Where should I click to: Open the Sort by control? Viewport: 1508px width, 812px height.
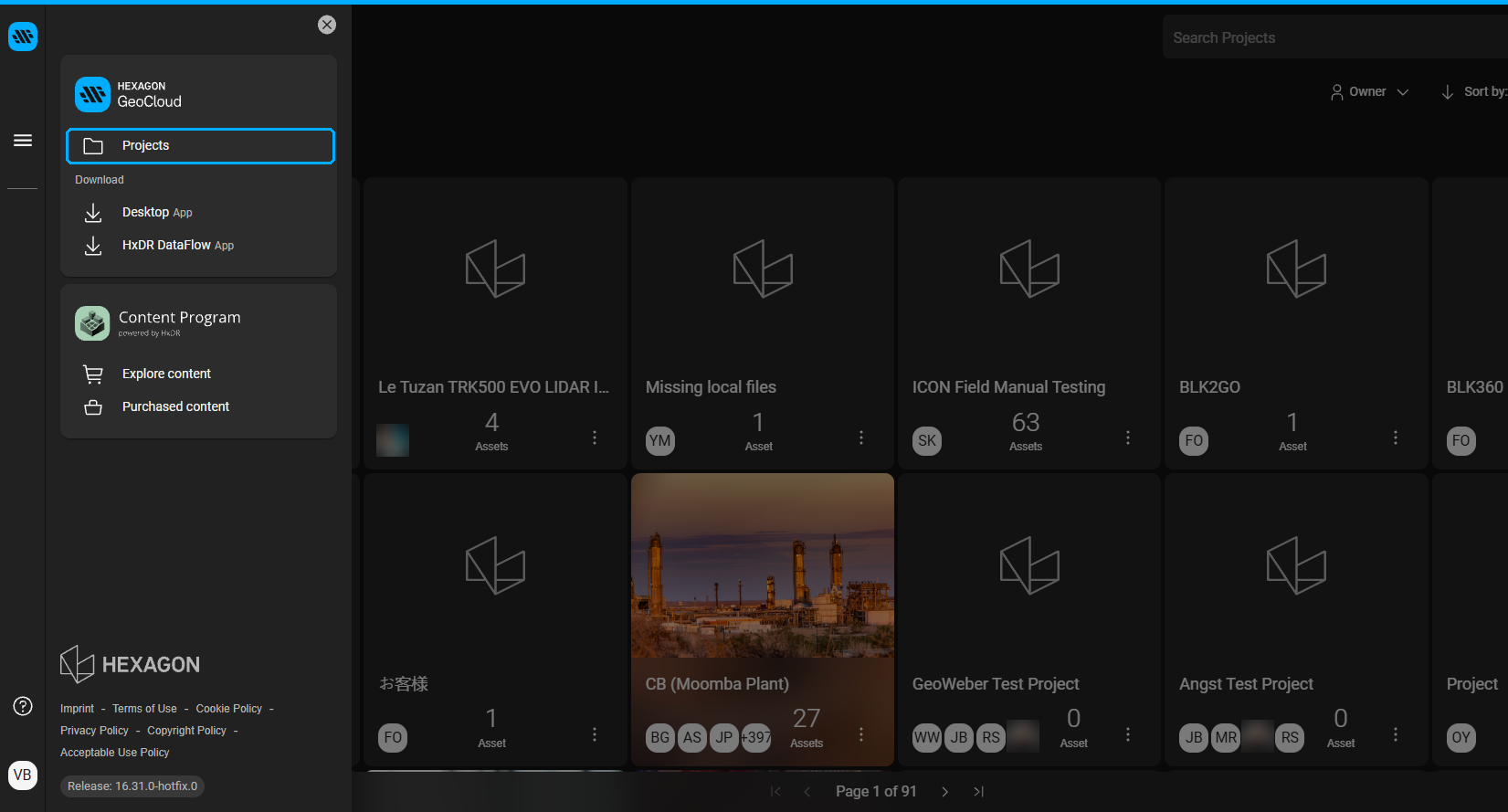click(x=1473, y=91)
